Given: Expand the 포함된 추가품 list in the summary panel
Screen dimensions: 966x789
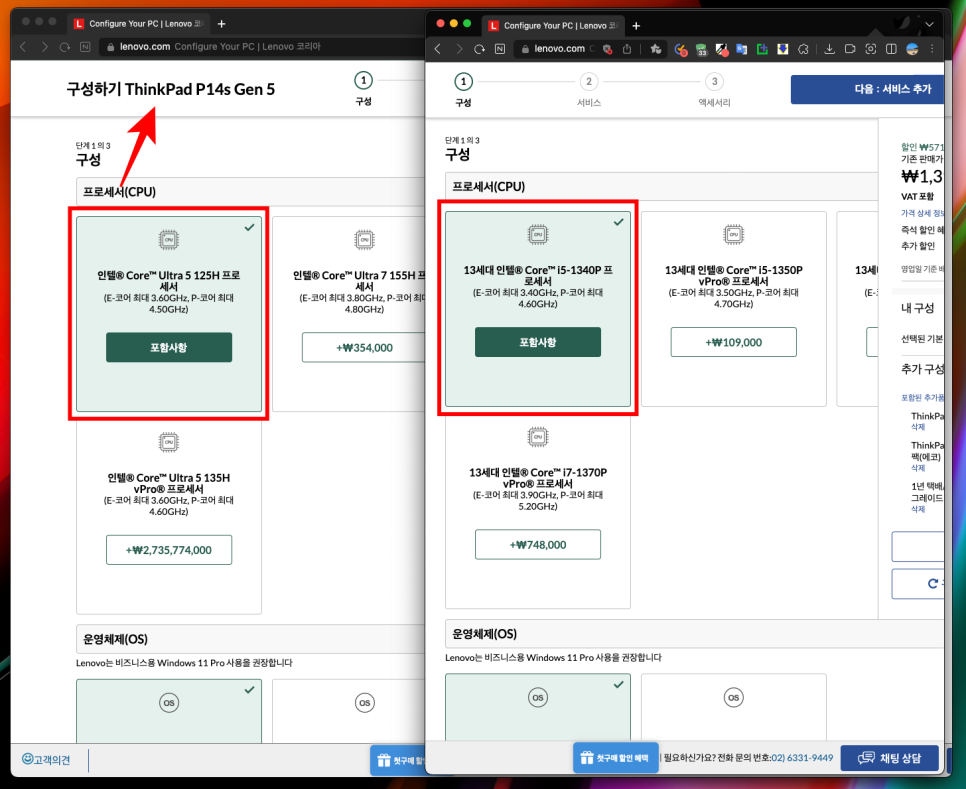Looking at the screenshot, I should click(922, 398).
